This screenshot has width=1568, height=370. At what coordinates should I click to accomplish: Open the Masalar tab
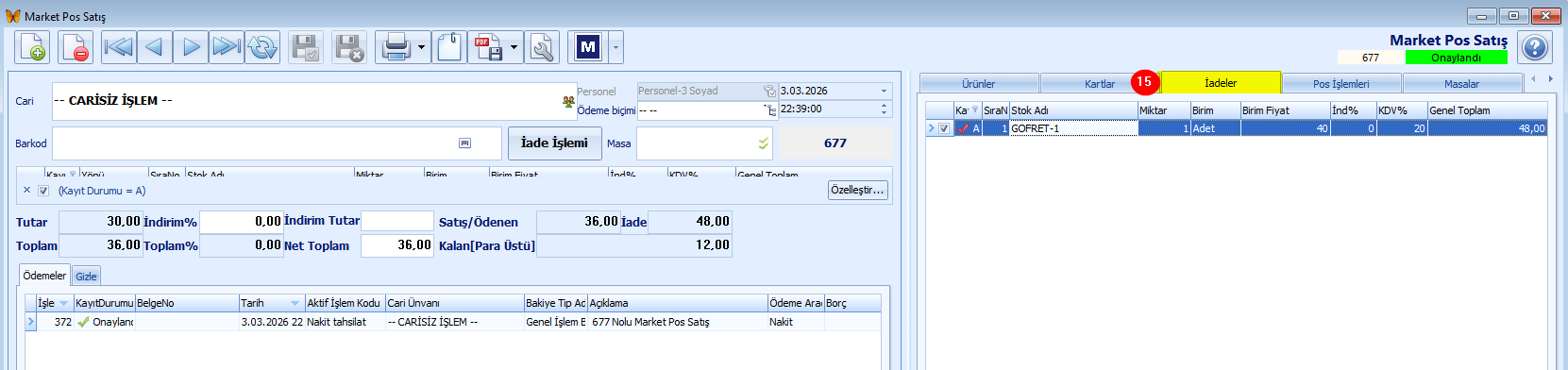click(x=1461, y=84)
